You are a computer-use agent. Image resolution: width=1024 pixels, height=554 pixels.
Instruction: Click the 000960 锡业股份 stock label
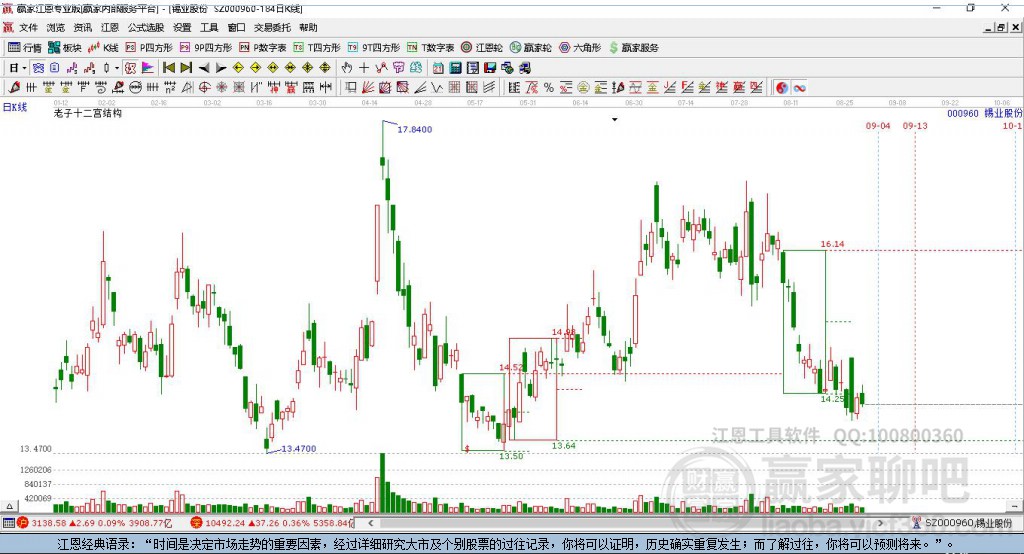click(985, 113)
